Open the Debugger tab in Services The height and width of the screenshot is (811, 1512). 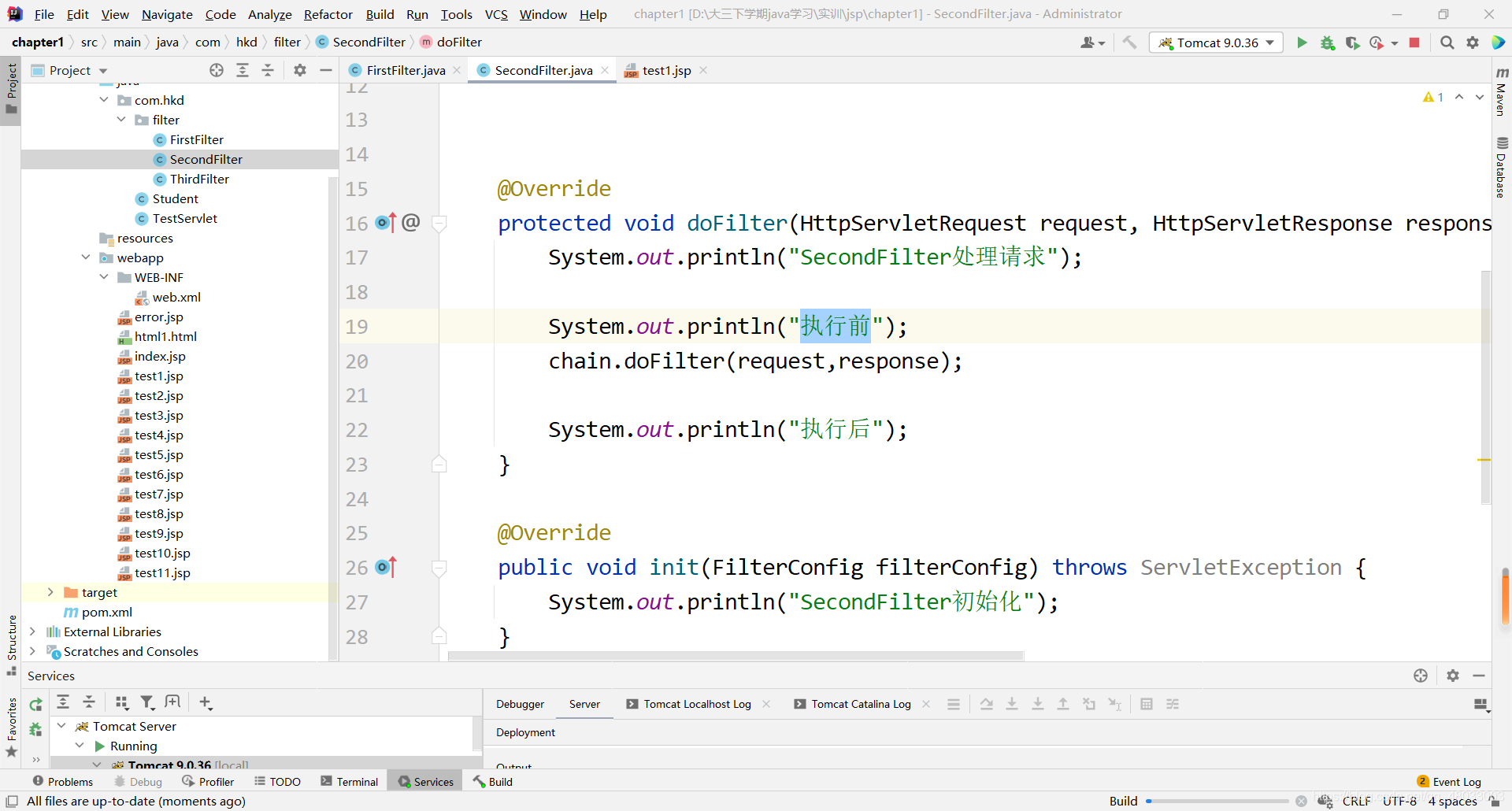(520, 704)
